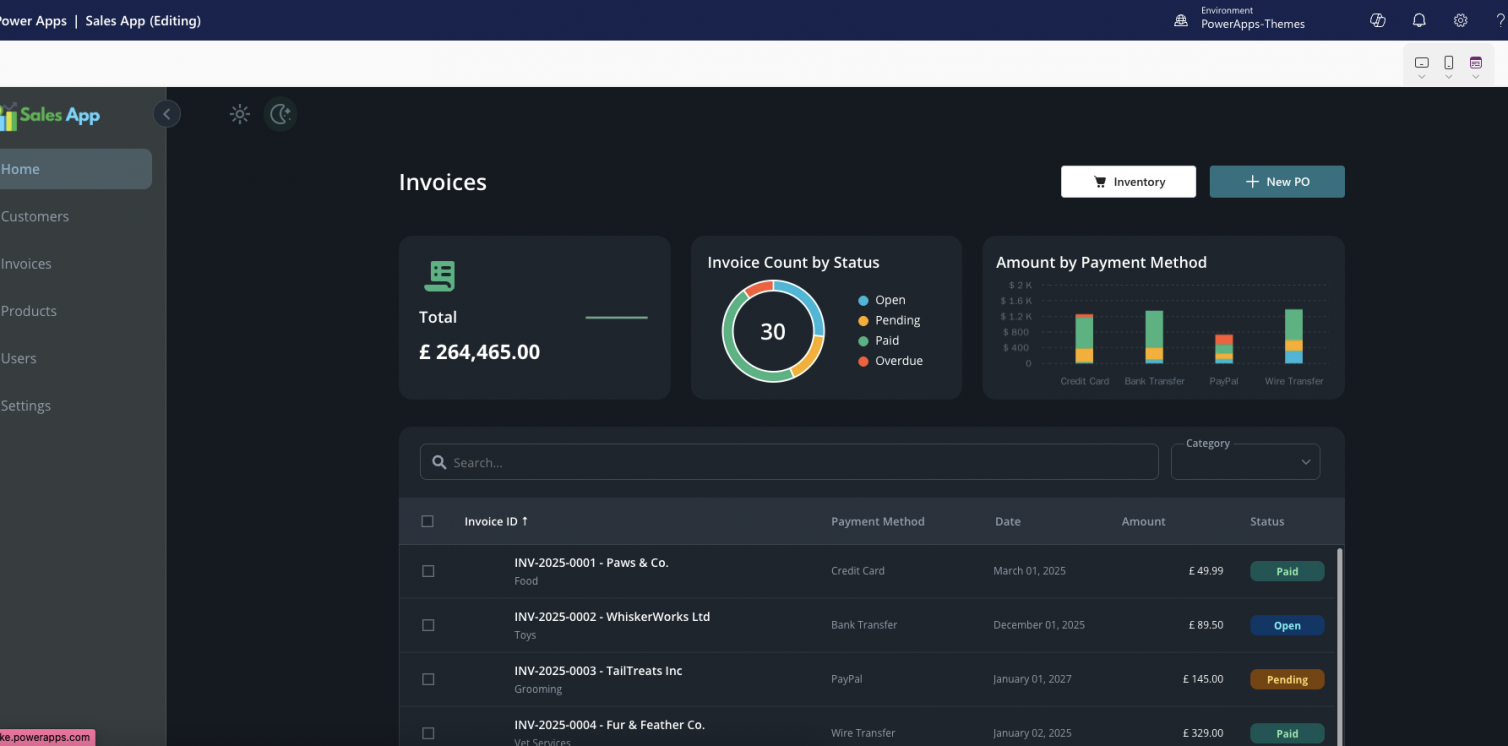Click the search field above the invoice table

(x=789, y=462)
